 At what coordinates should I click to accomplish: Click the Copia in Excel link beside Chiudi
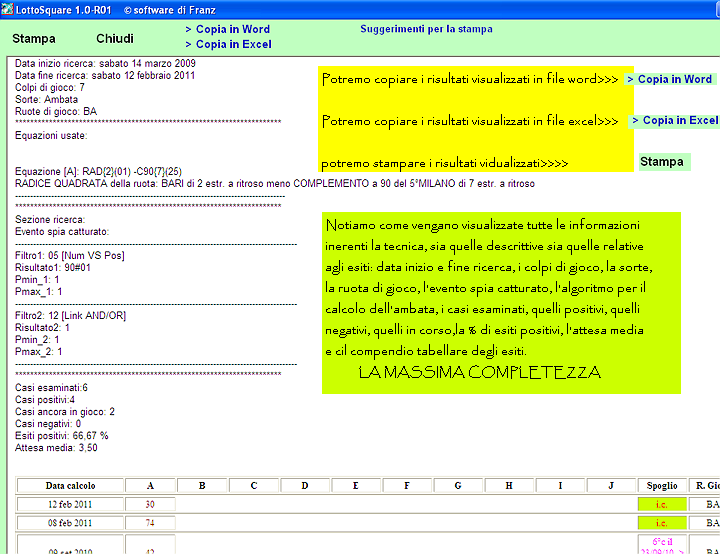point(229,44)
